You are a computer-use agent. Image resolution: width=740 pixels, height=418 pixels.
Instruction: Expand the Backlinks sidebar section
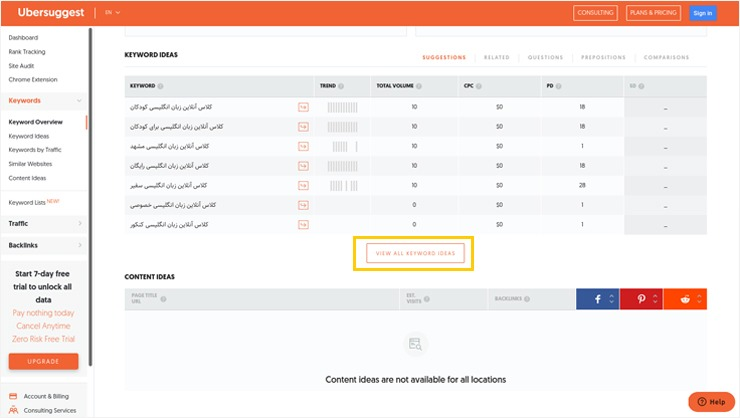(x=80, y=245)
